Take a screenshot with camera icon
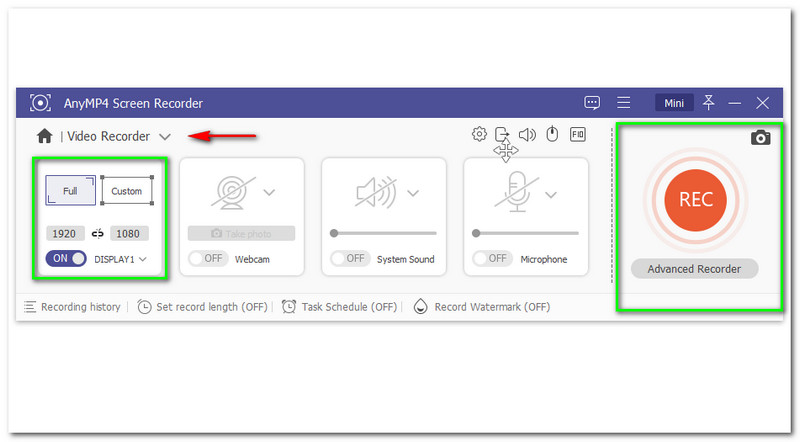800x442 pixels. tap(760, 138)
